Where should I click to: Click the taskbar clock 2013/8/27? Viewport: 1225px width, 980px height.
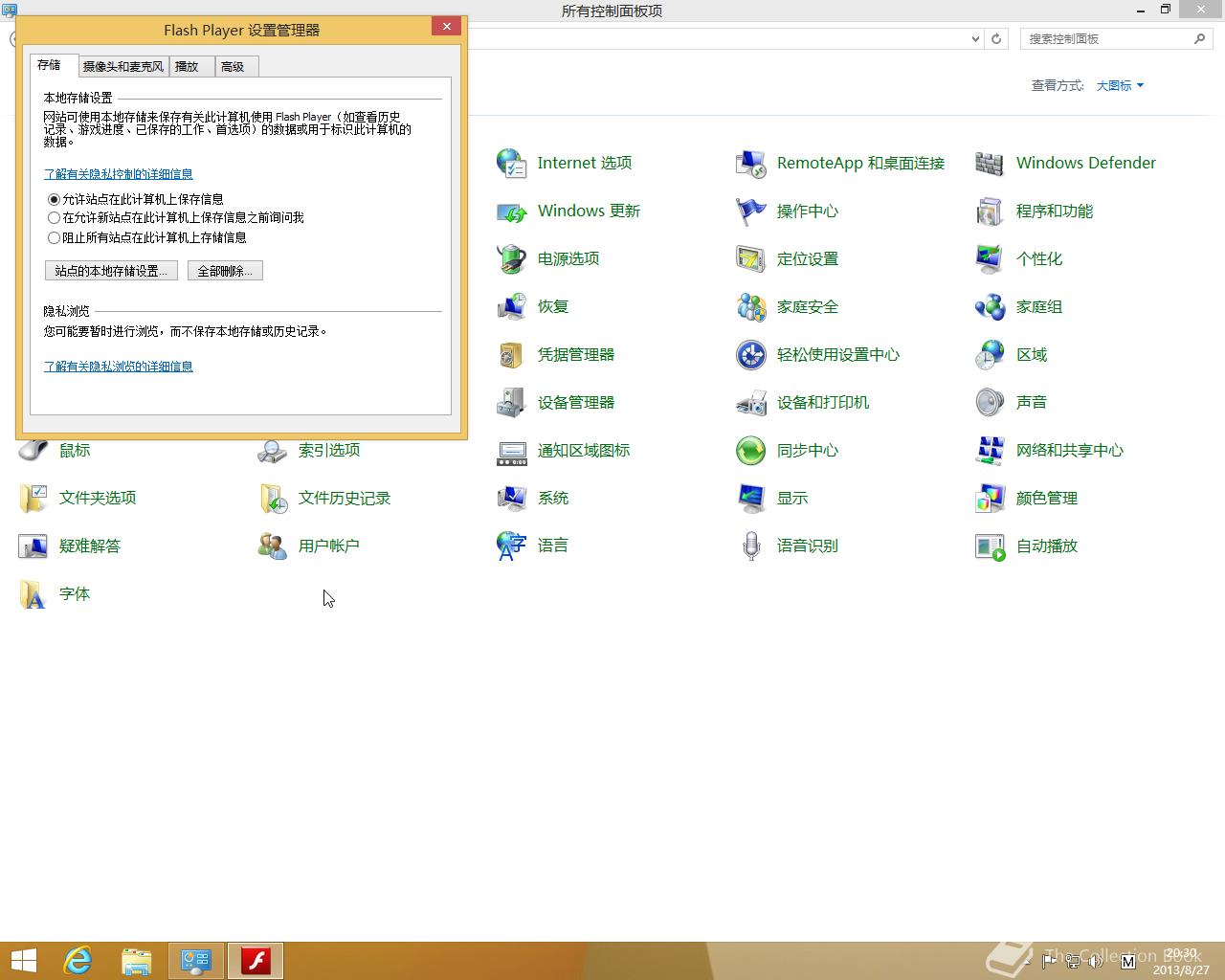pyautogui.click(x=1181, y=962)
